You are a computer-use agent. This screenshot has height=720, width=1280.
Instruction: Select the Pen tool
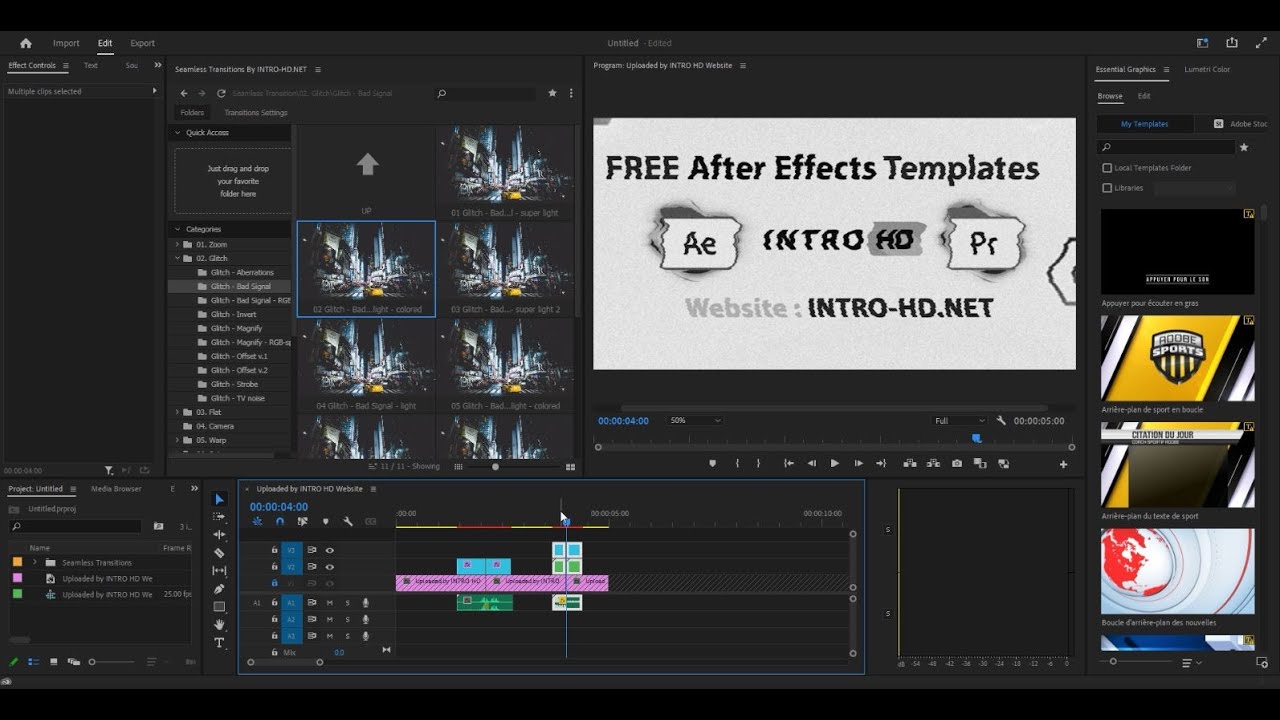coord(219,589)
